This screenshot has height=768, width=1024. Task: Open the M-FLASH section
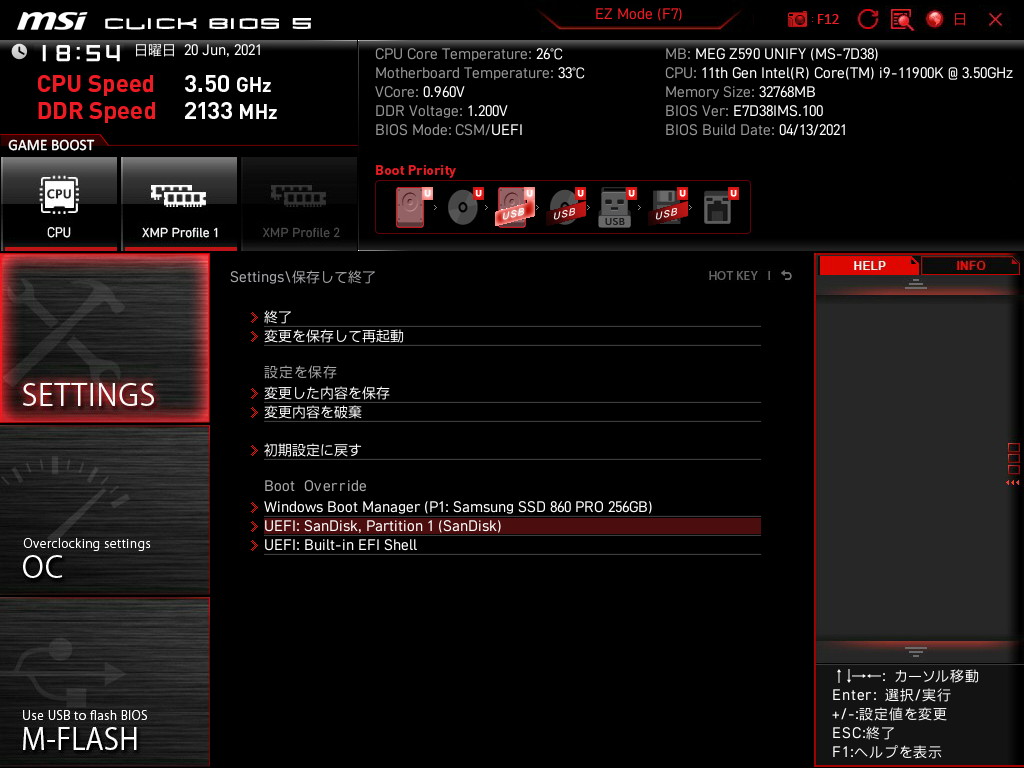pyautogui.click(x=104, y=682)
